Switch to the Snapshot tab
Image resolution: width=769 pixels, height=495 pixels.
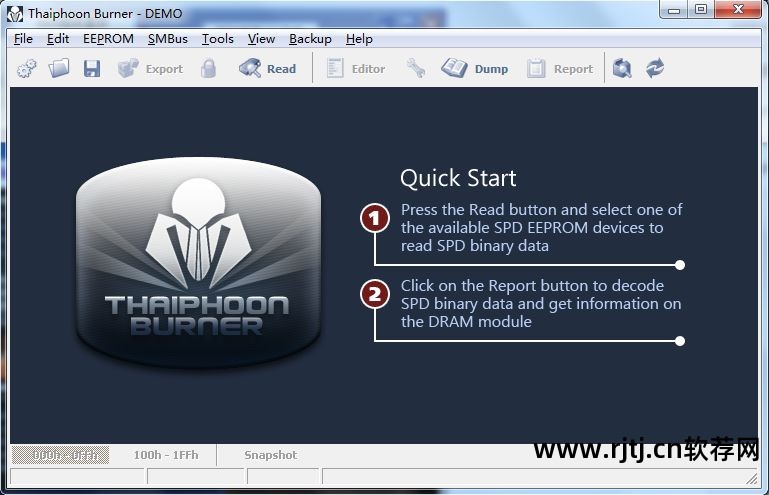[271, 455]
